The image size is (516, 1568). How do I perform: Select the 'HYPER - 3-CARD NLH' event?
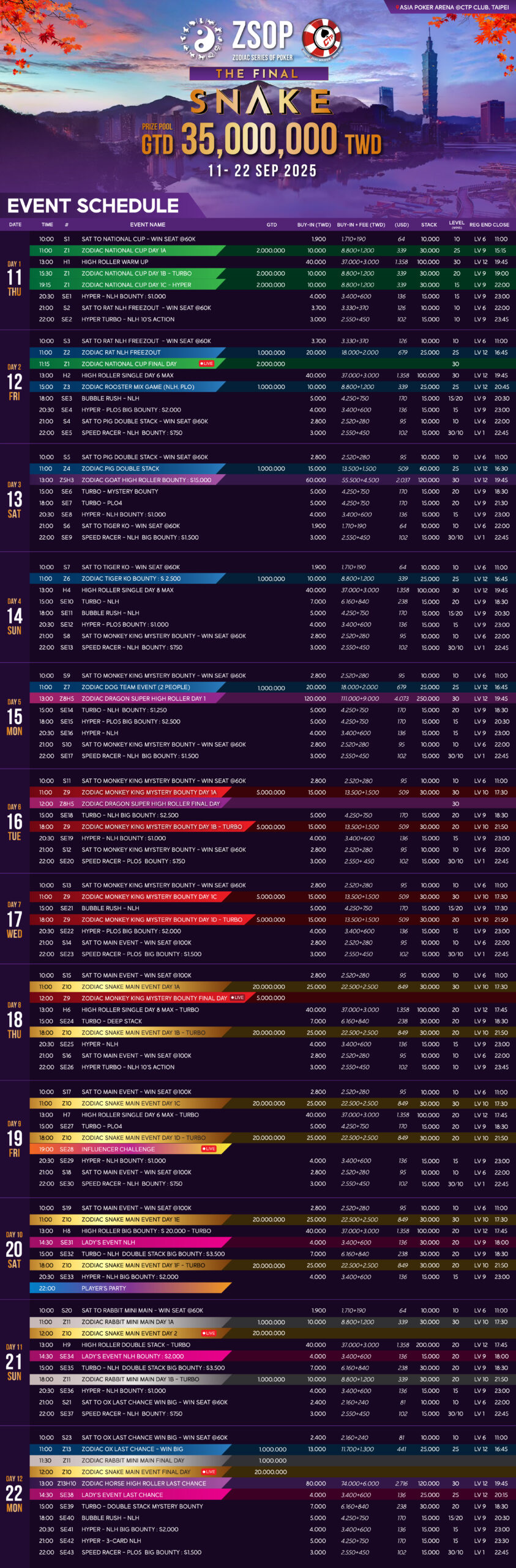tap(111, 1540)
